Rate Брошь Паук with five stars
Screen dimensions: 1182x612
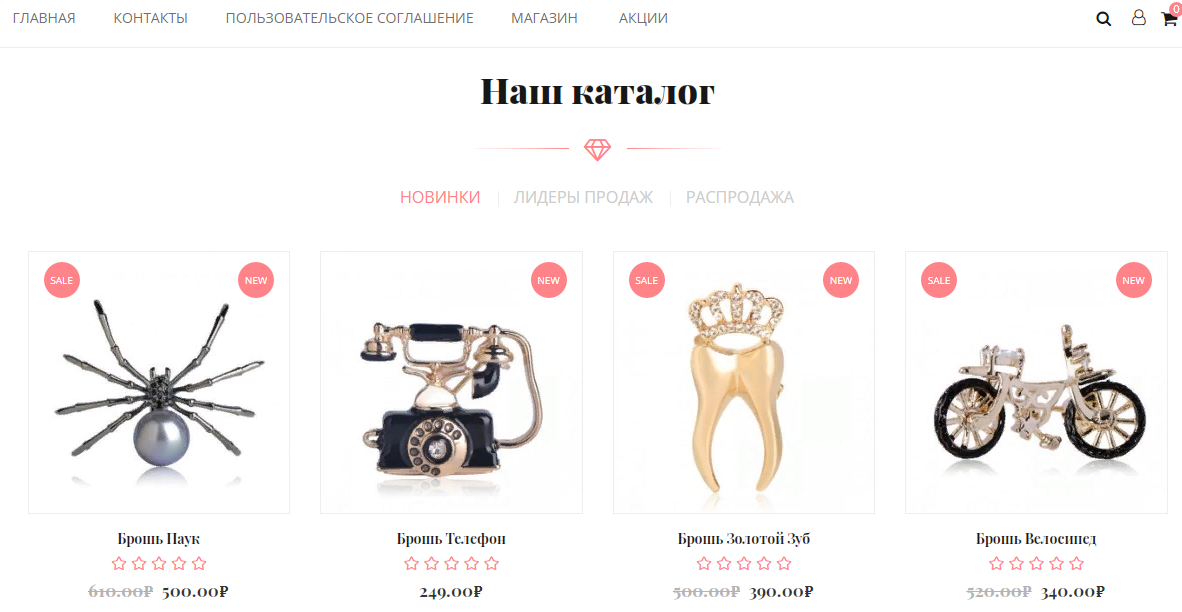click(199, 563)
